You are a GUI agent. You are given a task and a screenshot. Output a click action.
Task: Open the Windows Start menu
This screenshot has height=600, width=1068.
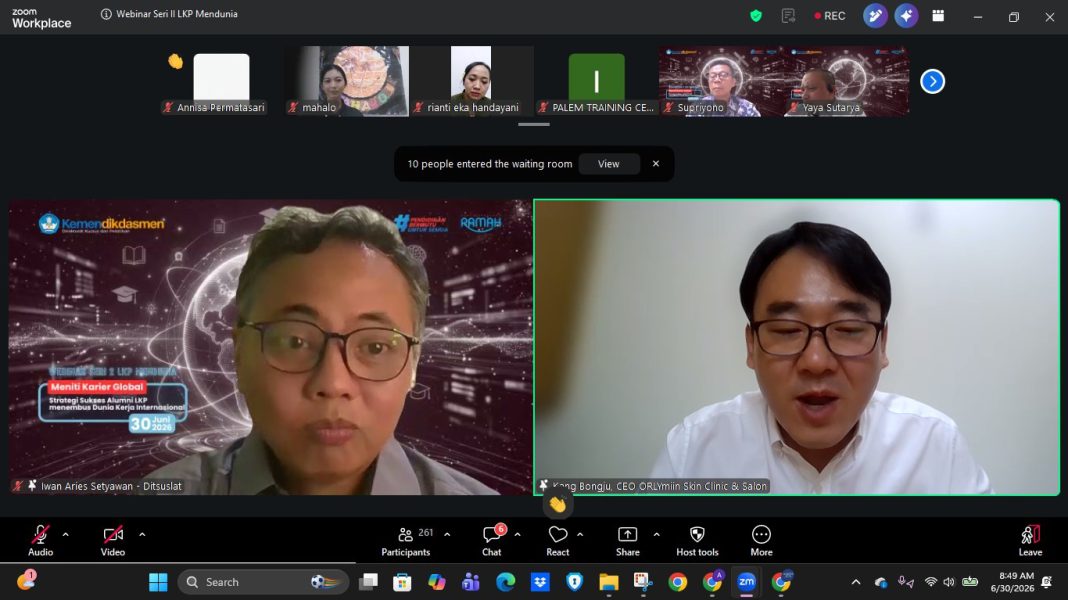pyautogui.click(x=158, y=582)
